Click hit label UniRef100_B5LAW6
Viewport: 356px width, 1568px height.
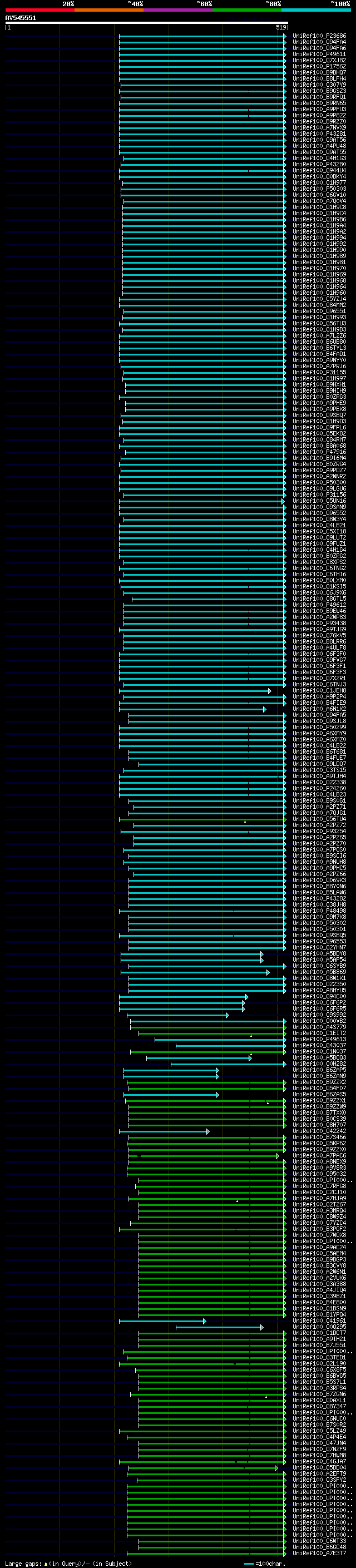click(319, 892)
